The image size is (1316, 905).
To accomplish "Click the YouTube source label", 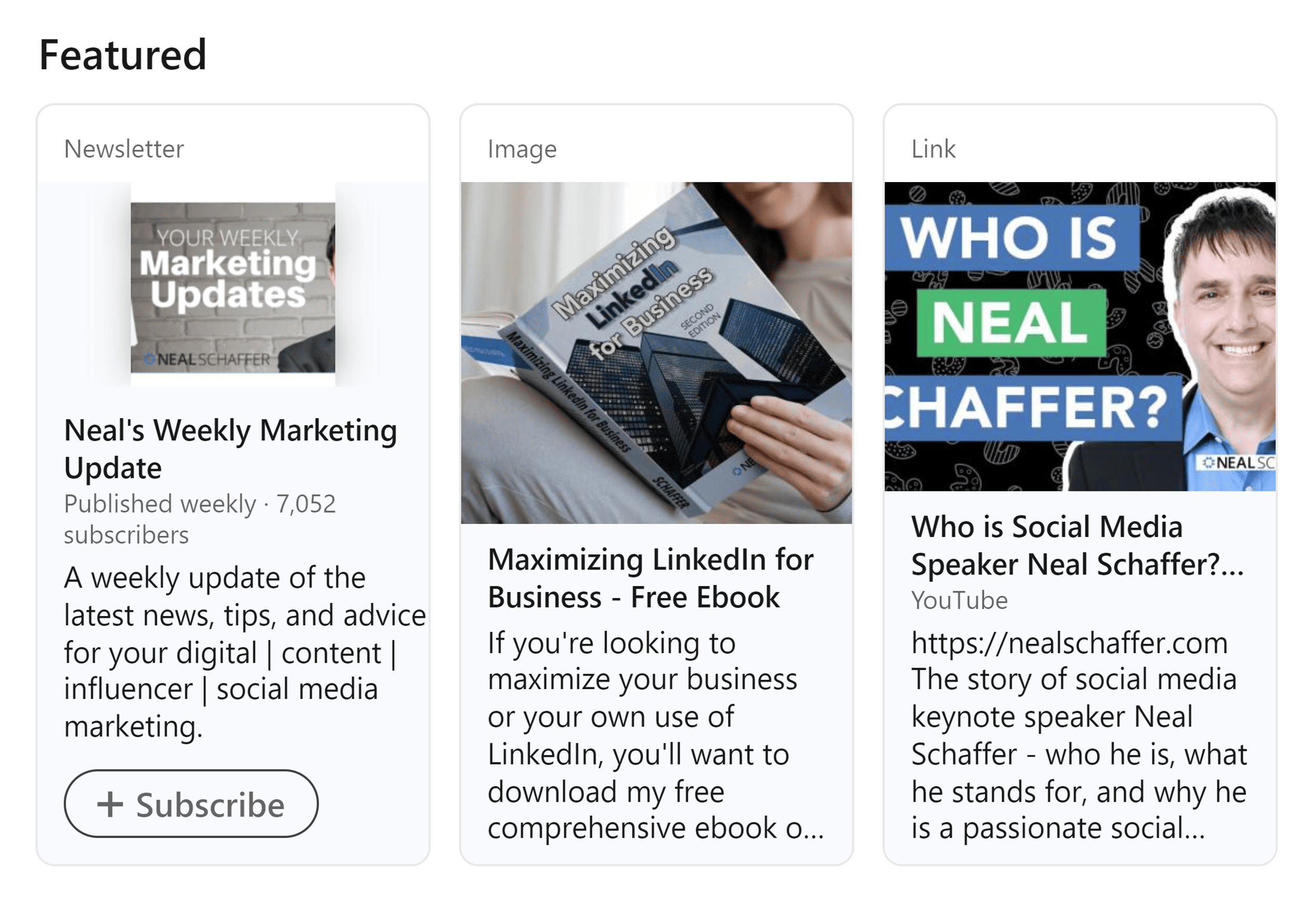I will 959,601.
